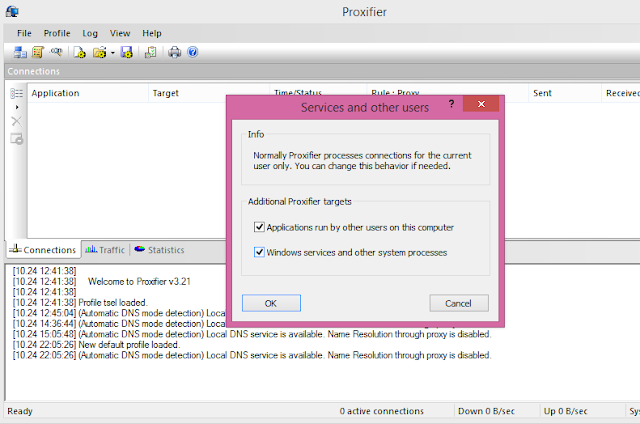Sort by the Sent column header
The width and height of the screenshot is (640, 424).
click(x=564, y=93)
